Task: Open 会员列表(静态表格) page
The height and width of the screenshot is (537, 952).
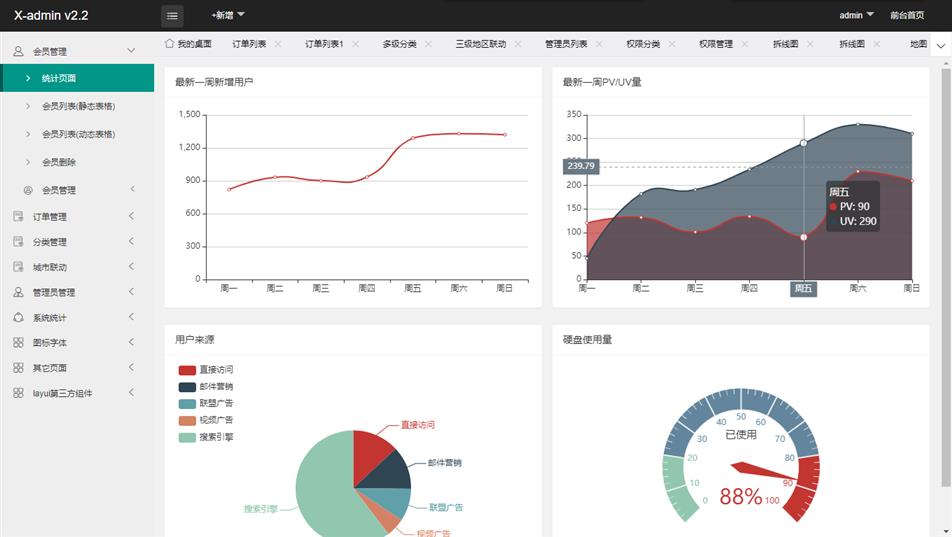Action: pyautogui.click(x=78, y=106)
